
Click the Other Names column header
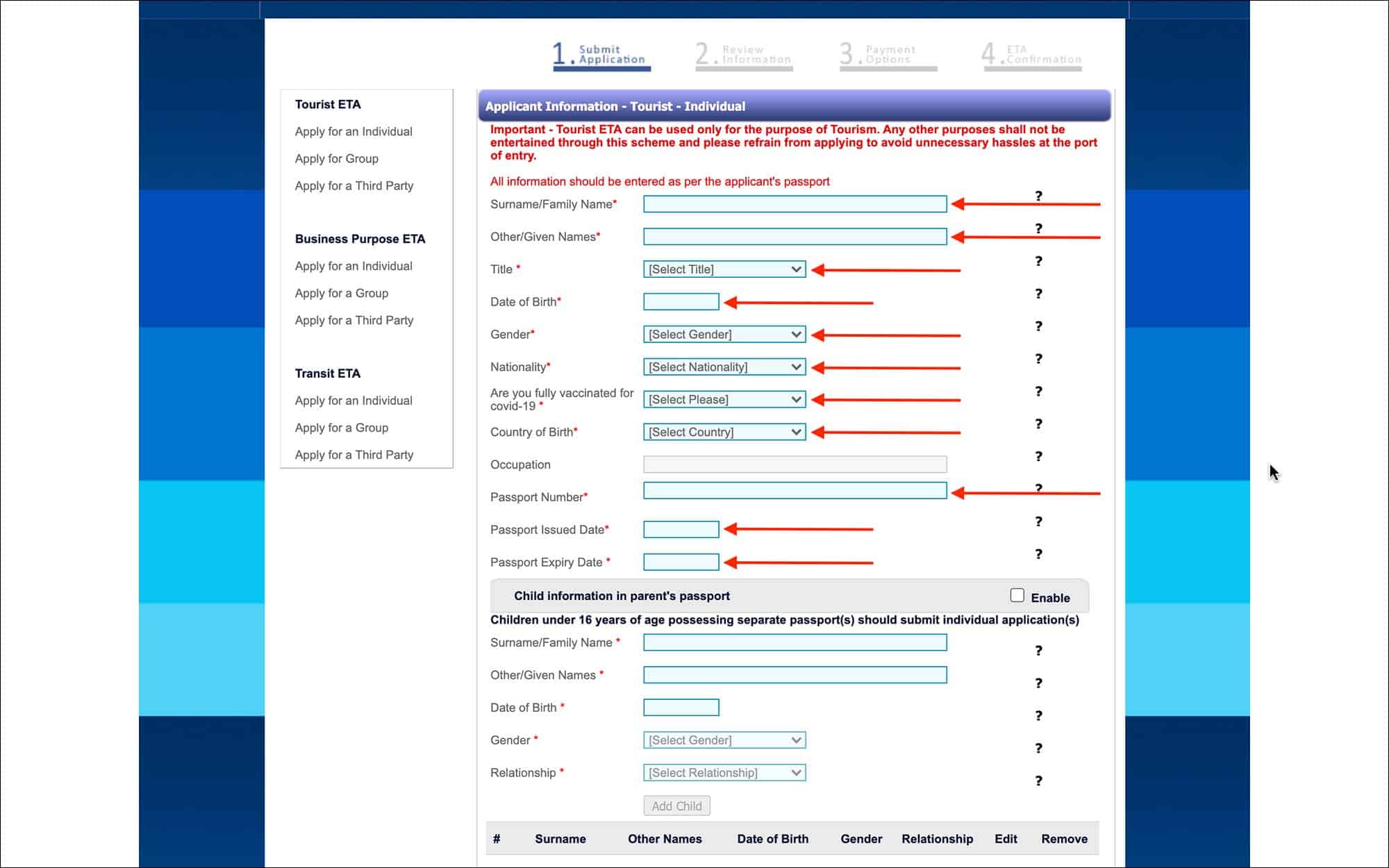(x=665, y=840)
